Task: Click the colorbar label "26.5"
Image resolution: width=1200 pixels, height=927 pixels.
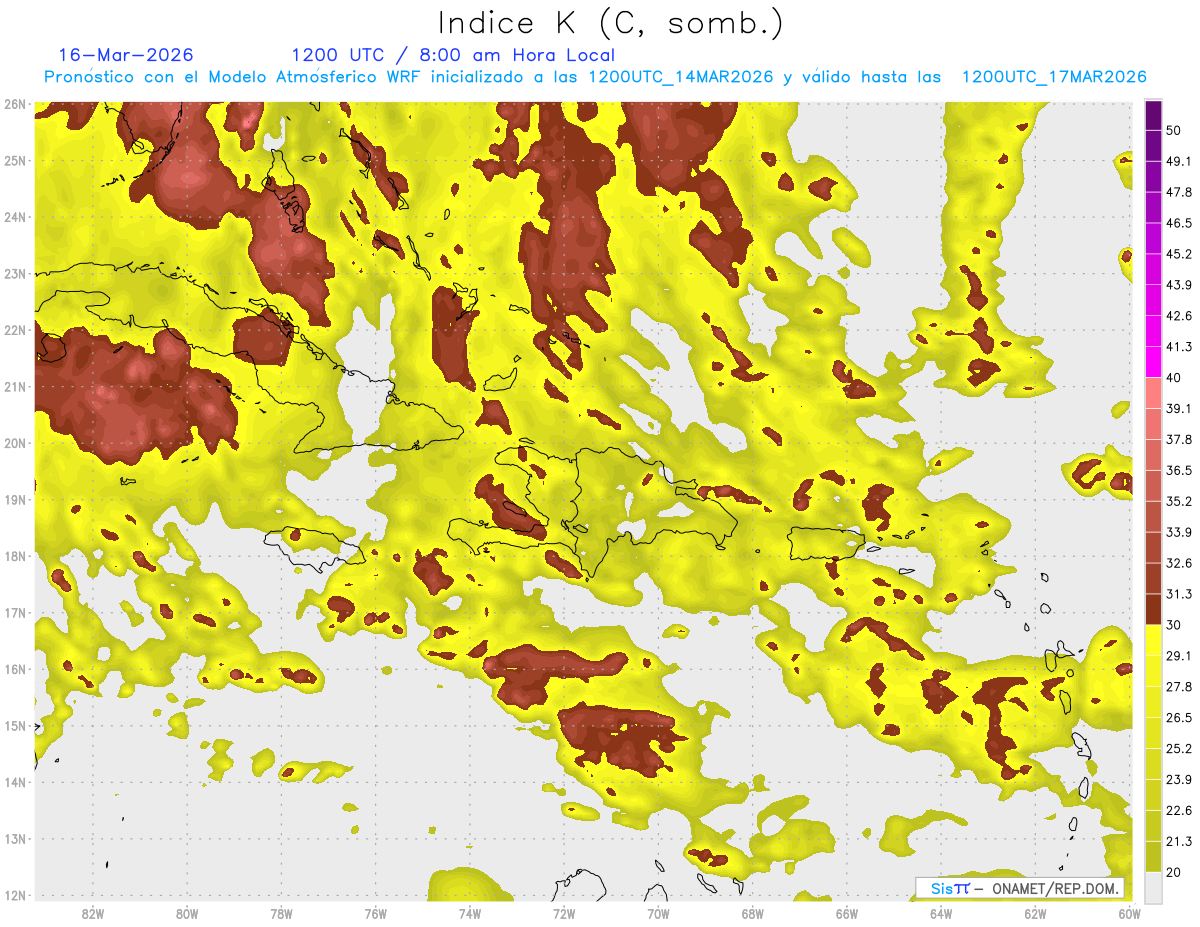Action: click(x=1179, y=717)
